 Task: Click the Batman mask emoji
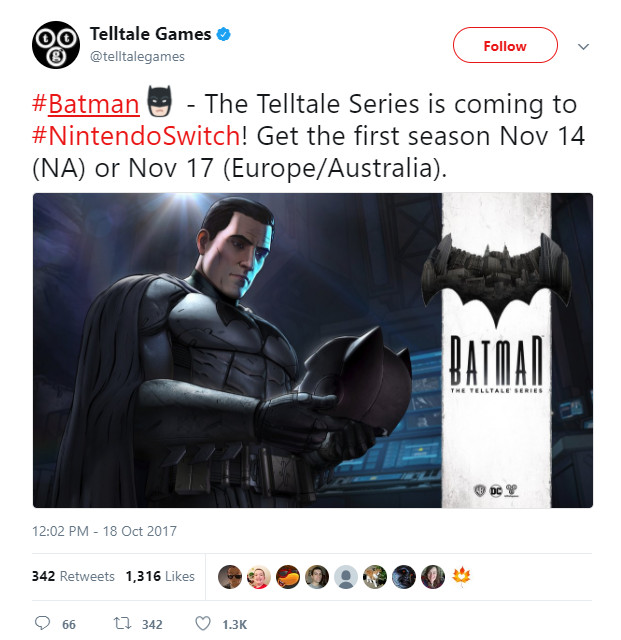coord(159,102)
